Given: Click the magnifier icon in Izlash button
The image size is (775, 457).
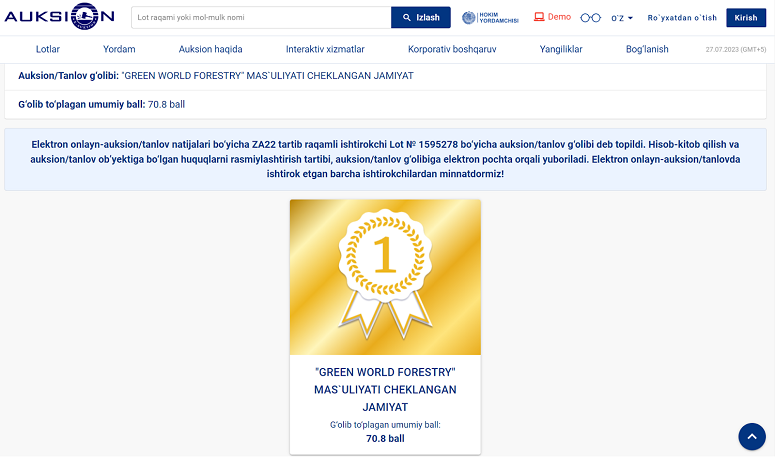Looking at the screenshot, I should coord(407,17).
